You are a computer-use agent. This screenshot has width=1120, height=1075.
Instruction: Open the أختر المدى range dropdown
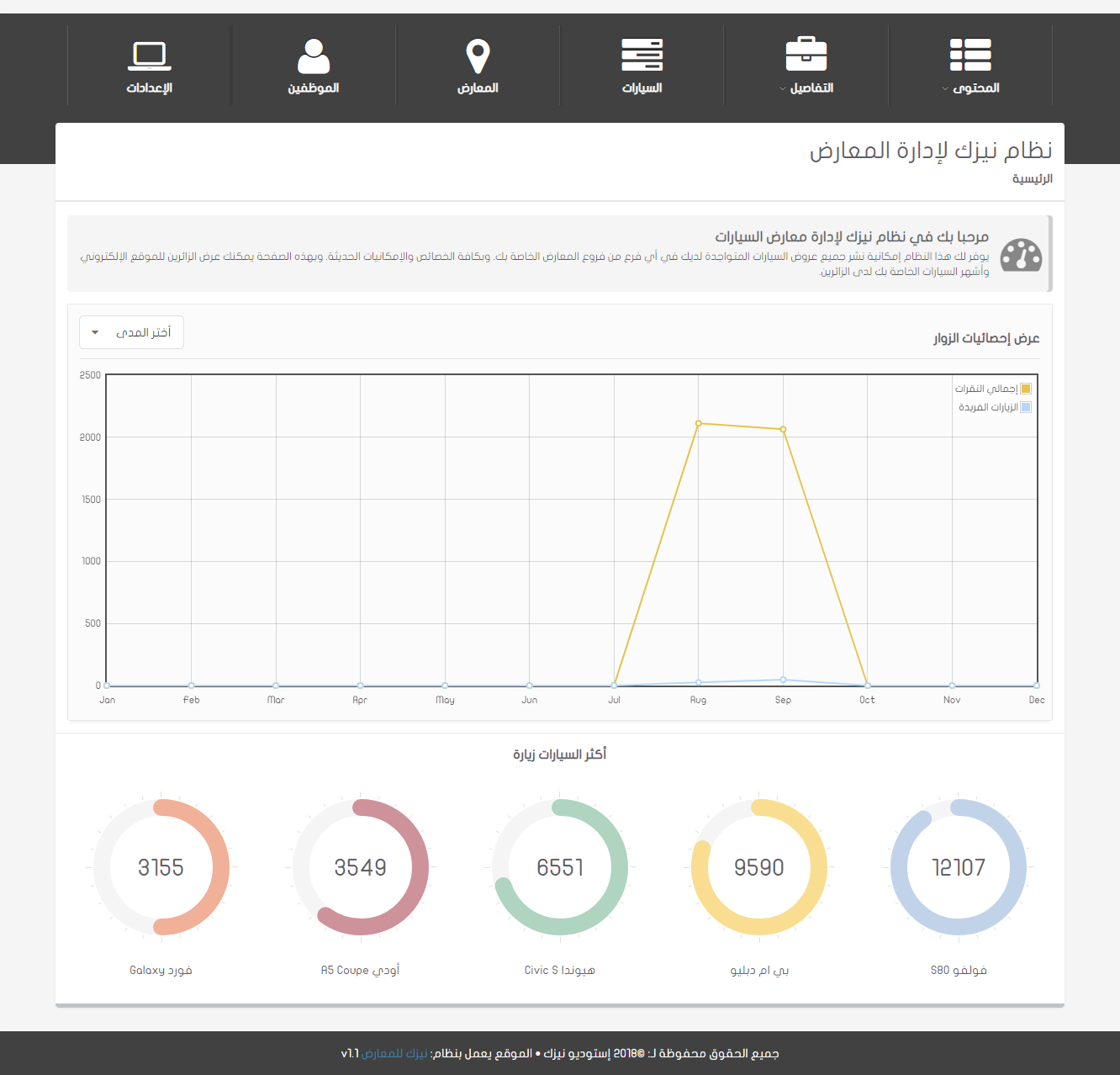131,332
